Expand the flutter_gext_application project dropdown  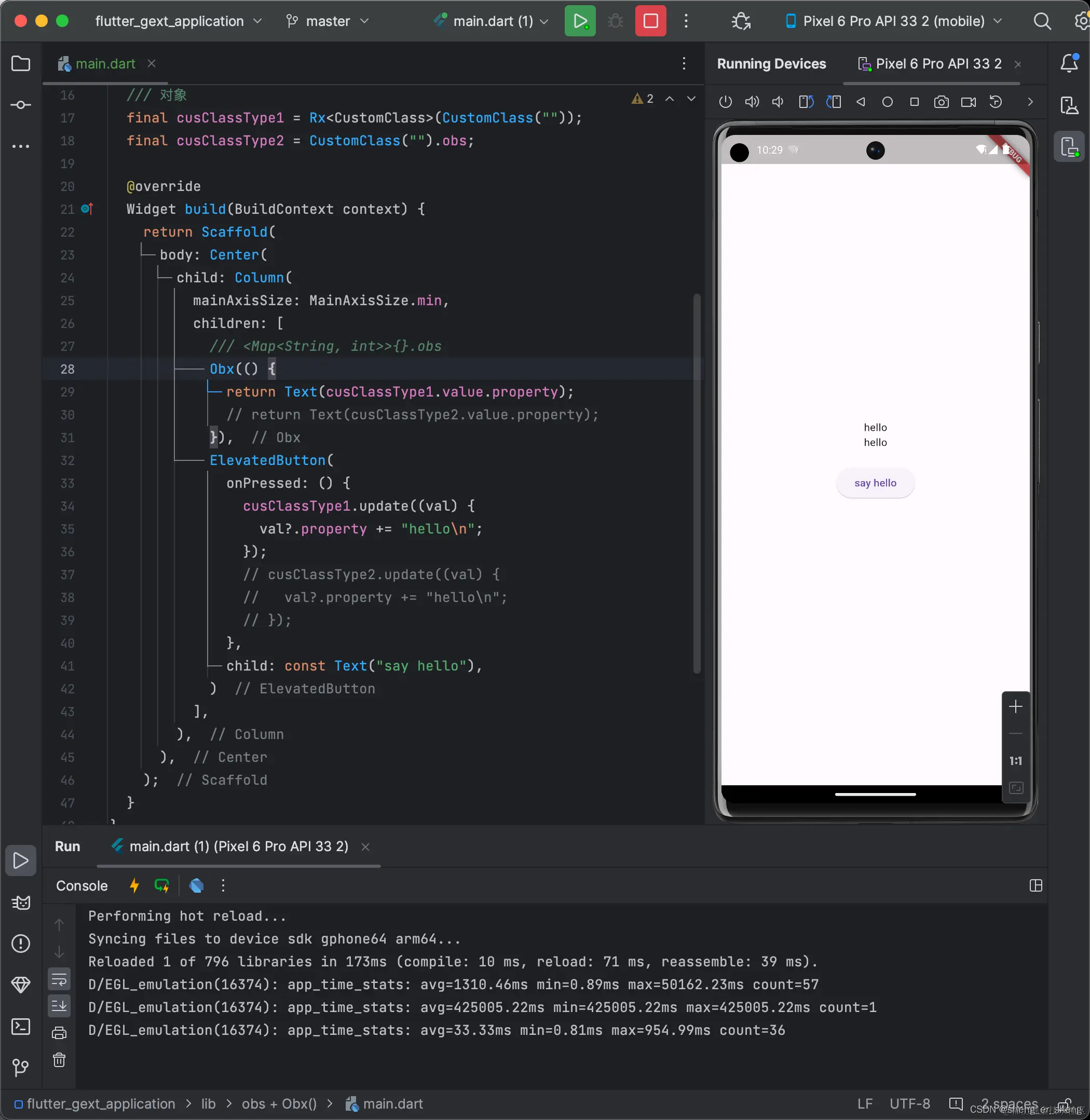click(x=178, y=21)
